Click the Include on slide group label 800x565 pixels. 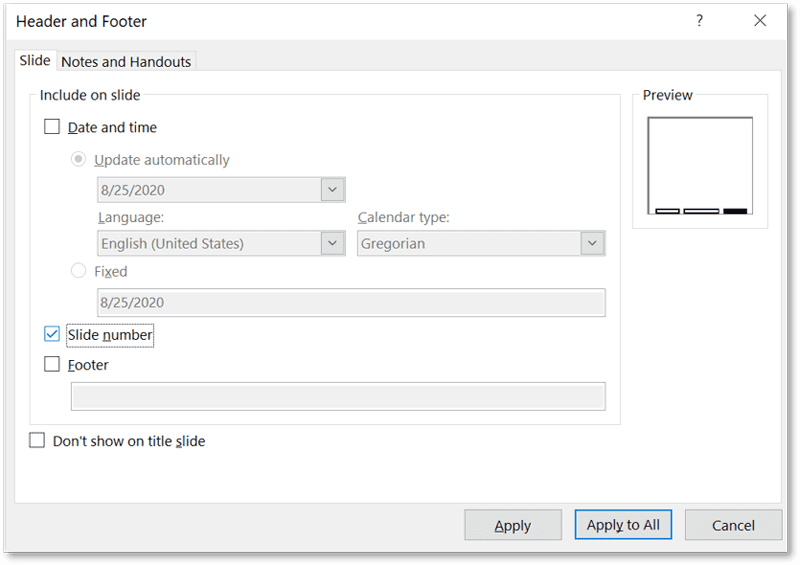pos(90,95)
